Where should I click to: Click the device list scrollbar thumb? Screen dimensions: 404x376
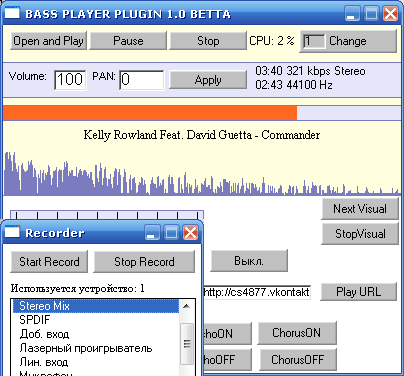coord(187,343)
